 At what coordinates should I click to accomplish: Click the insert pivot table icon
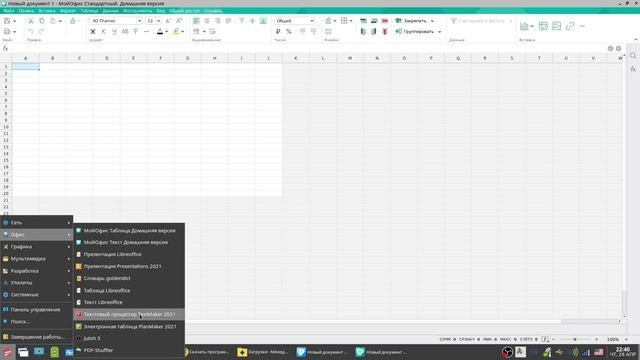point(543,26)
